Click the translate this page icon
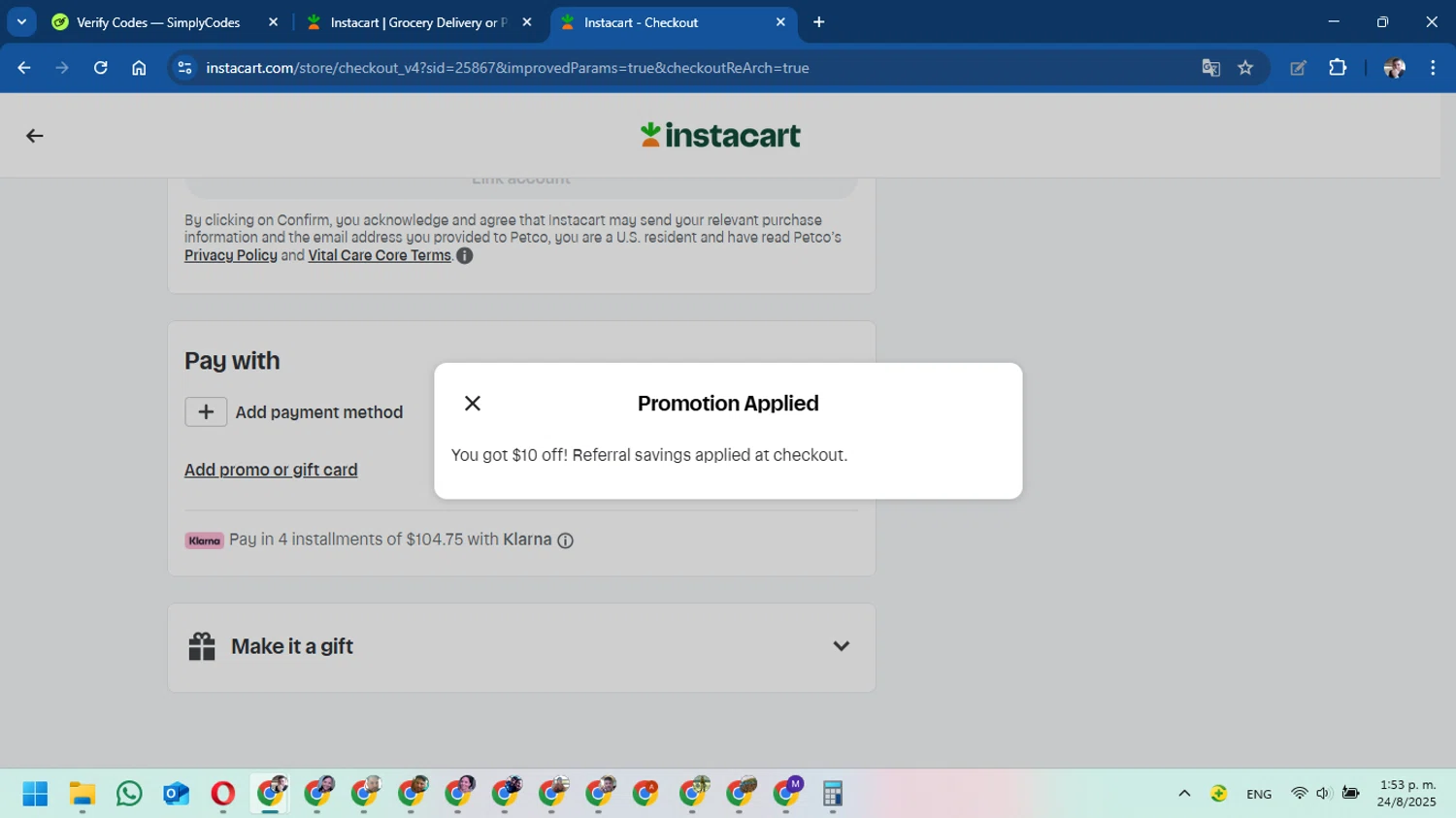Screen dimensions: 1456x818 (x=1210, y=68)
